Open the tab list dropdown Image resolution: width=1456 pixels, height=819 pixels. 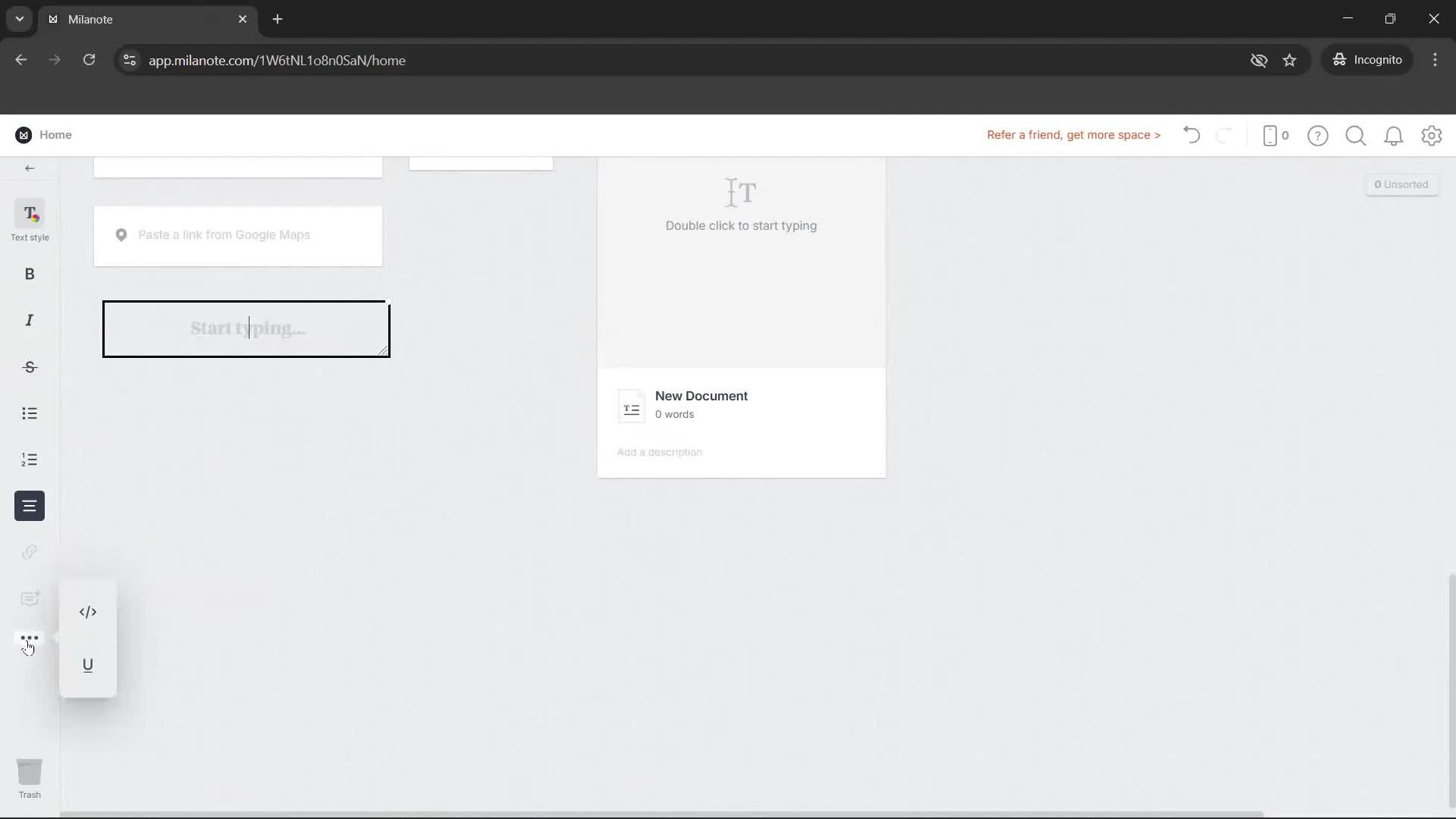click(18, 19)
